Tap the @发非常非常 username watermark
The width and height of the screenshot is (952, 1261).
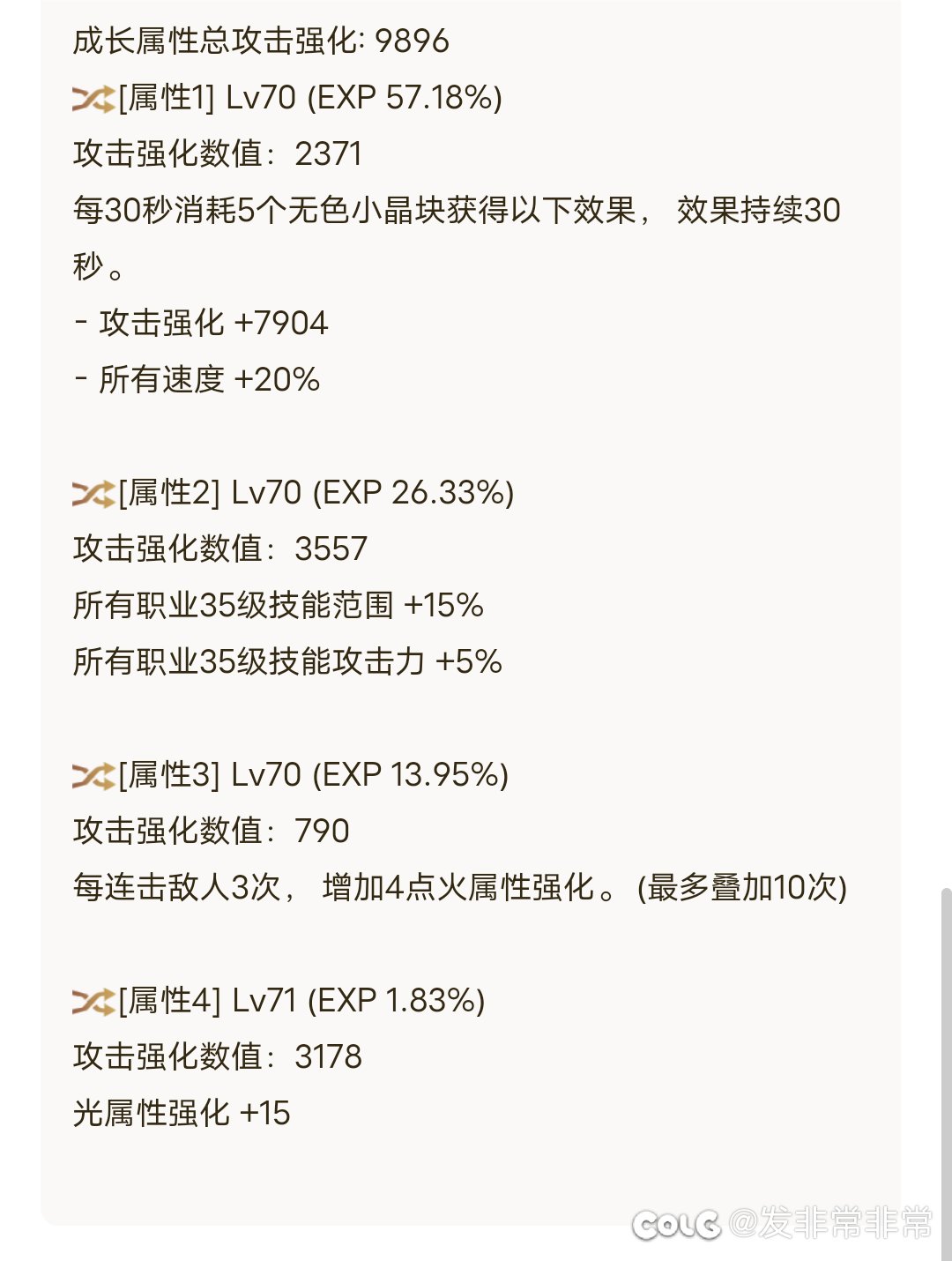coord(831,1224)
